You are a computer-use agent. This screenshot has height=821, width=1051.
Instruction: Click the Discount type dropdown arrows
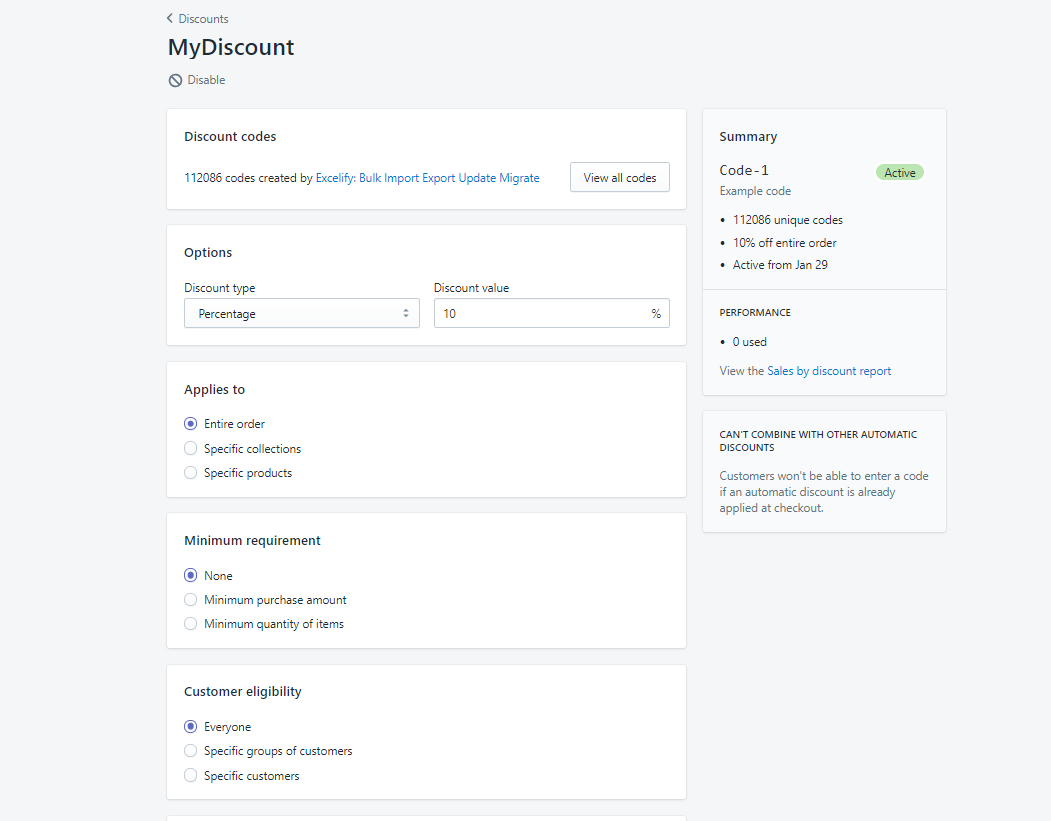tap(406, 314)
